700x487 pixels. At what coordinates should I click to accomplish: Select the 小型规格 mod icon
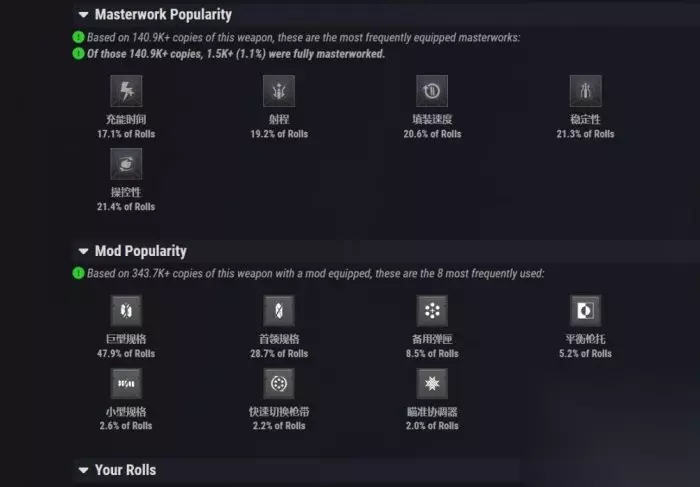pyautogui.click(x=126, y=384)
